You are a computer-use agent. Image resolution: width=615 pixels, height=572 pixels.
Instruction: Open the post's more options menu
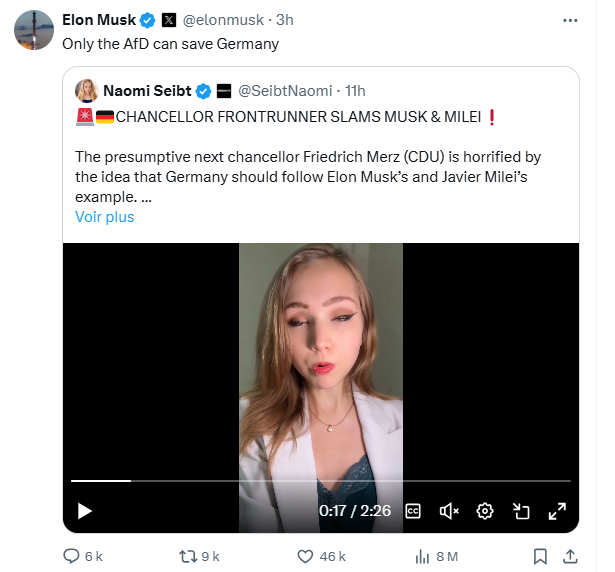(570, 19)
